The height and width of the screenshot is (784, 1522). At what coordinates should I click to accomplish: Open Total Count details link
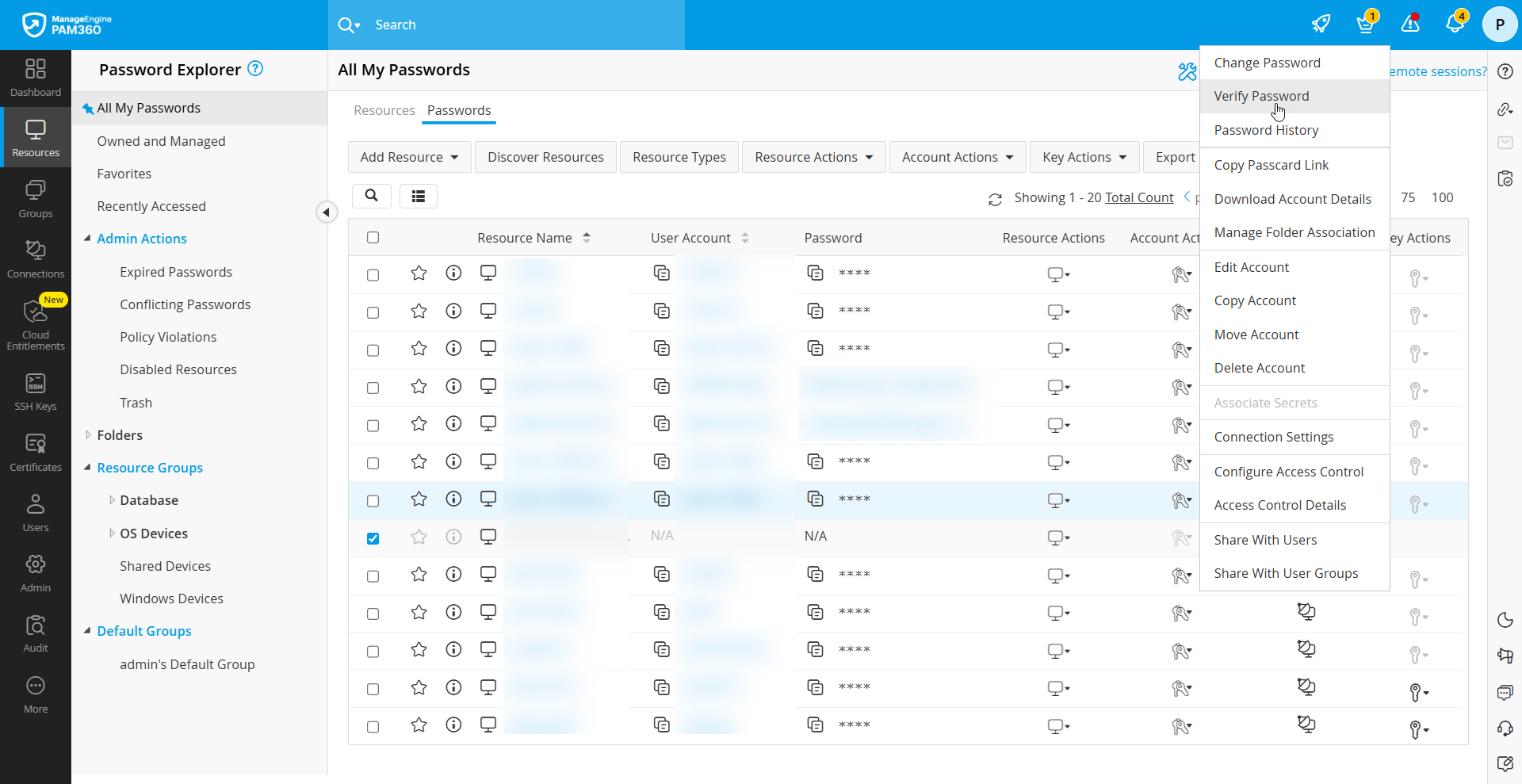coord(1139,197)
